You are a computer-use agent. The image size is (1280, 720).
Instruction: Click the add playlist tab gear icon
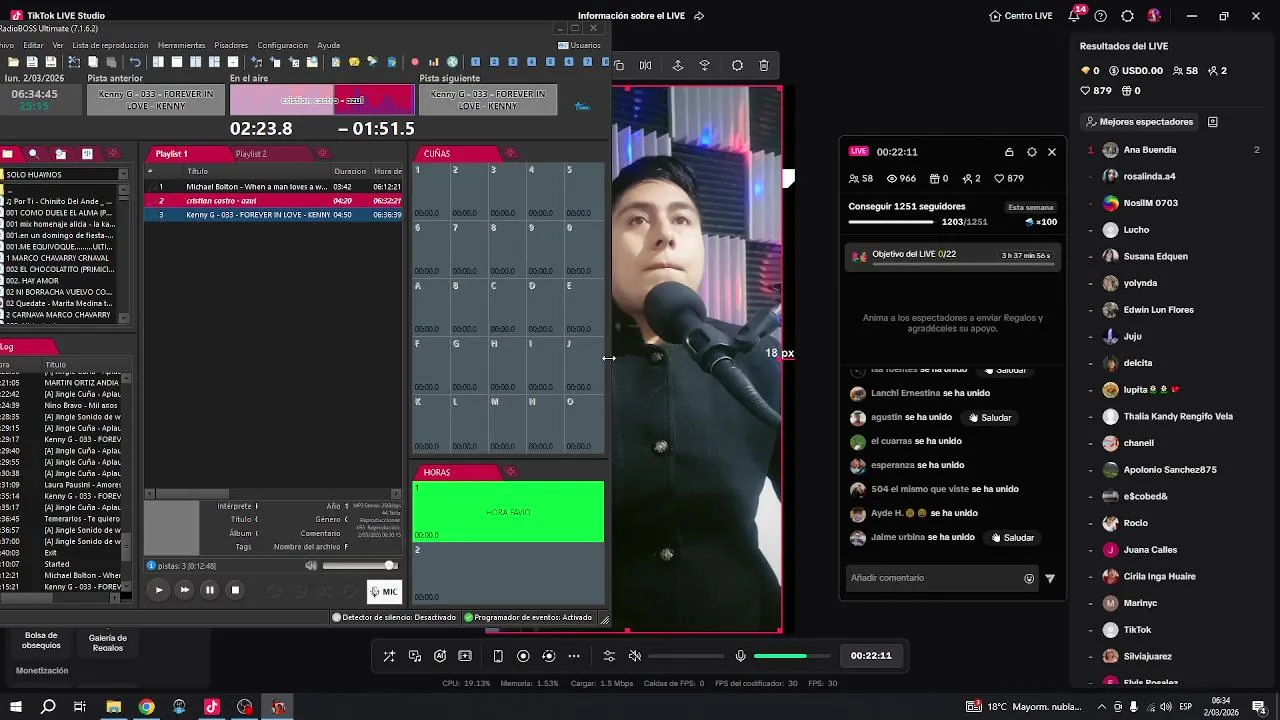tap(322, 153)
